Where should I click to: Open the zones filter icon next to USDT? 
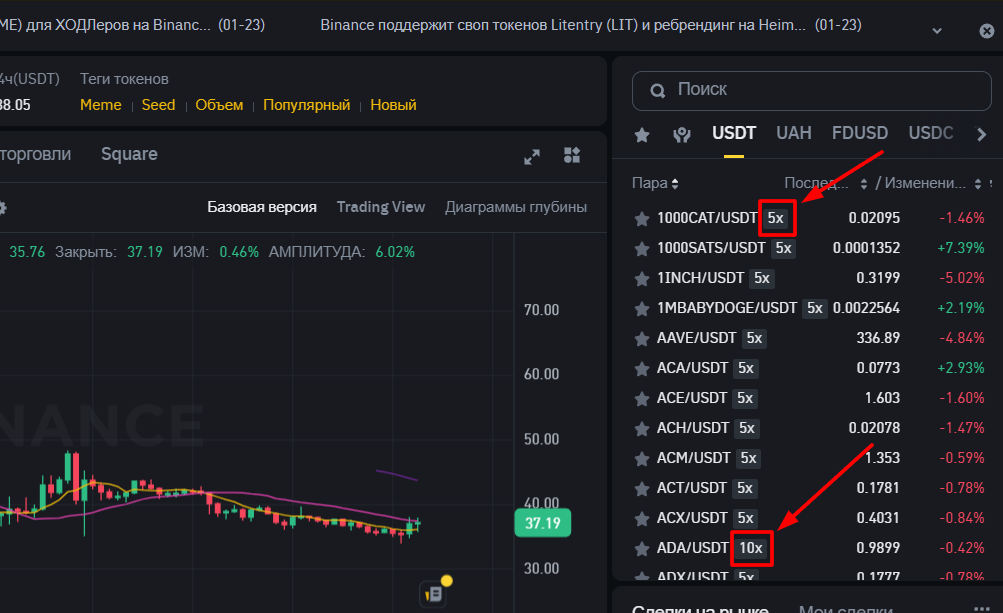tap(682, 134)
